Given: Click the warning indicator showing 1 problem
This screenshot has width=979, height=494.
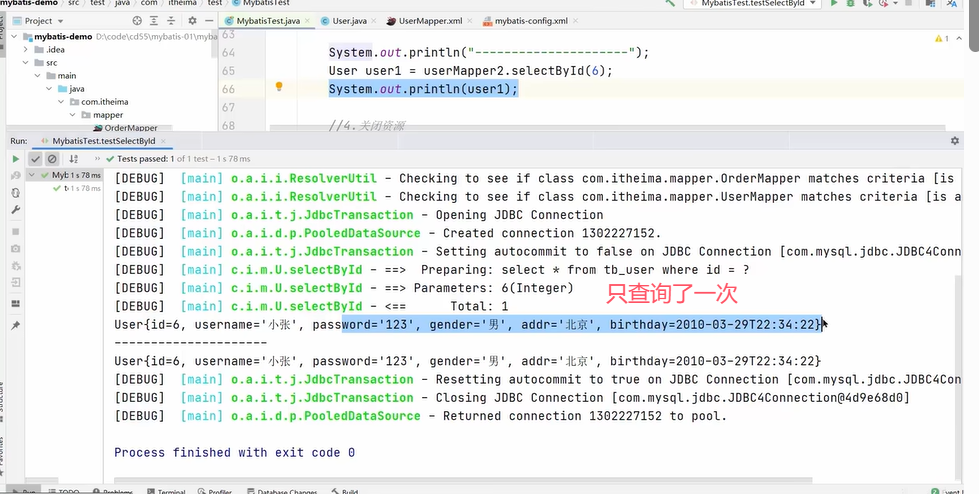Looking at the screenshot, I should coord(942,39).
